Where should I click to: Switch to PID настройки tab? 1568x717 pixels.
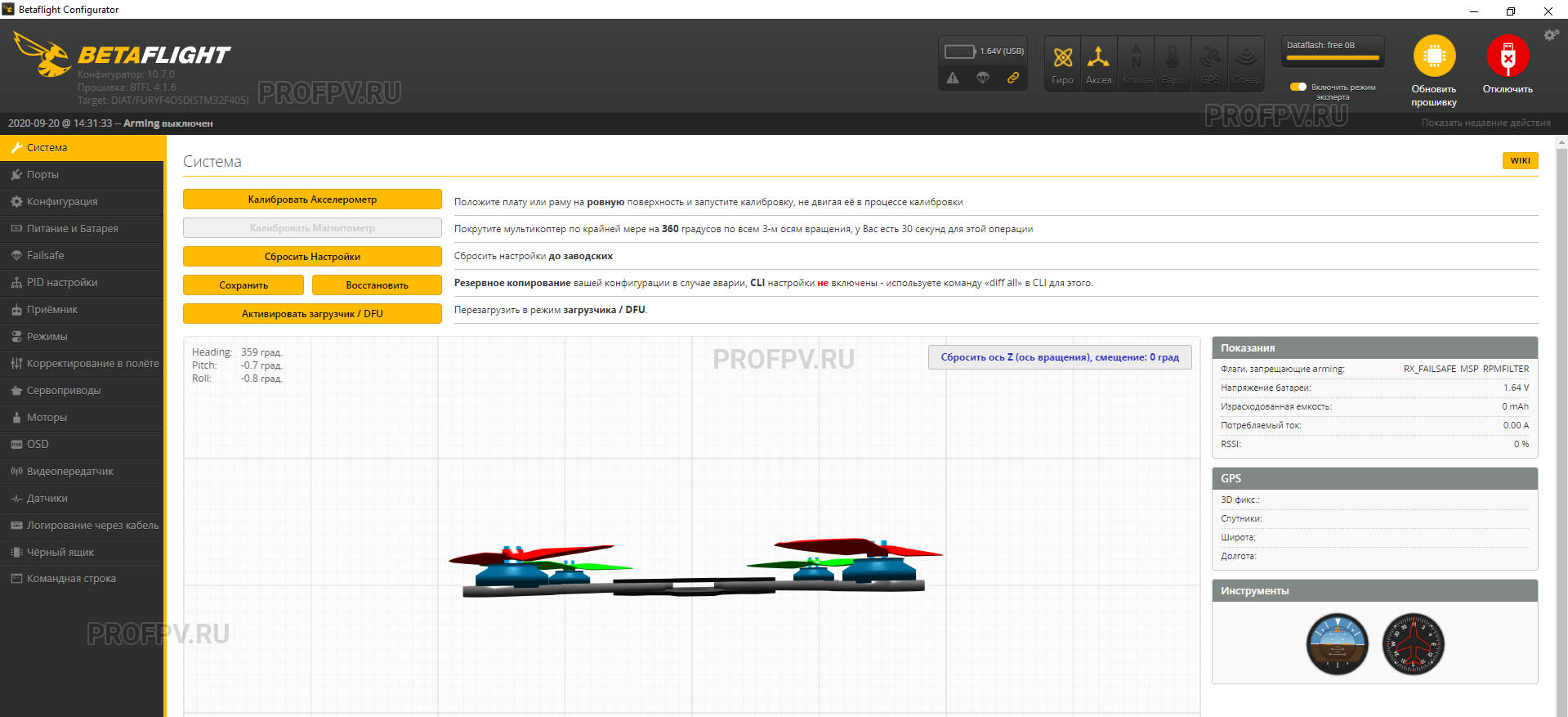(82, 283)
